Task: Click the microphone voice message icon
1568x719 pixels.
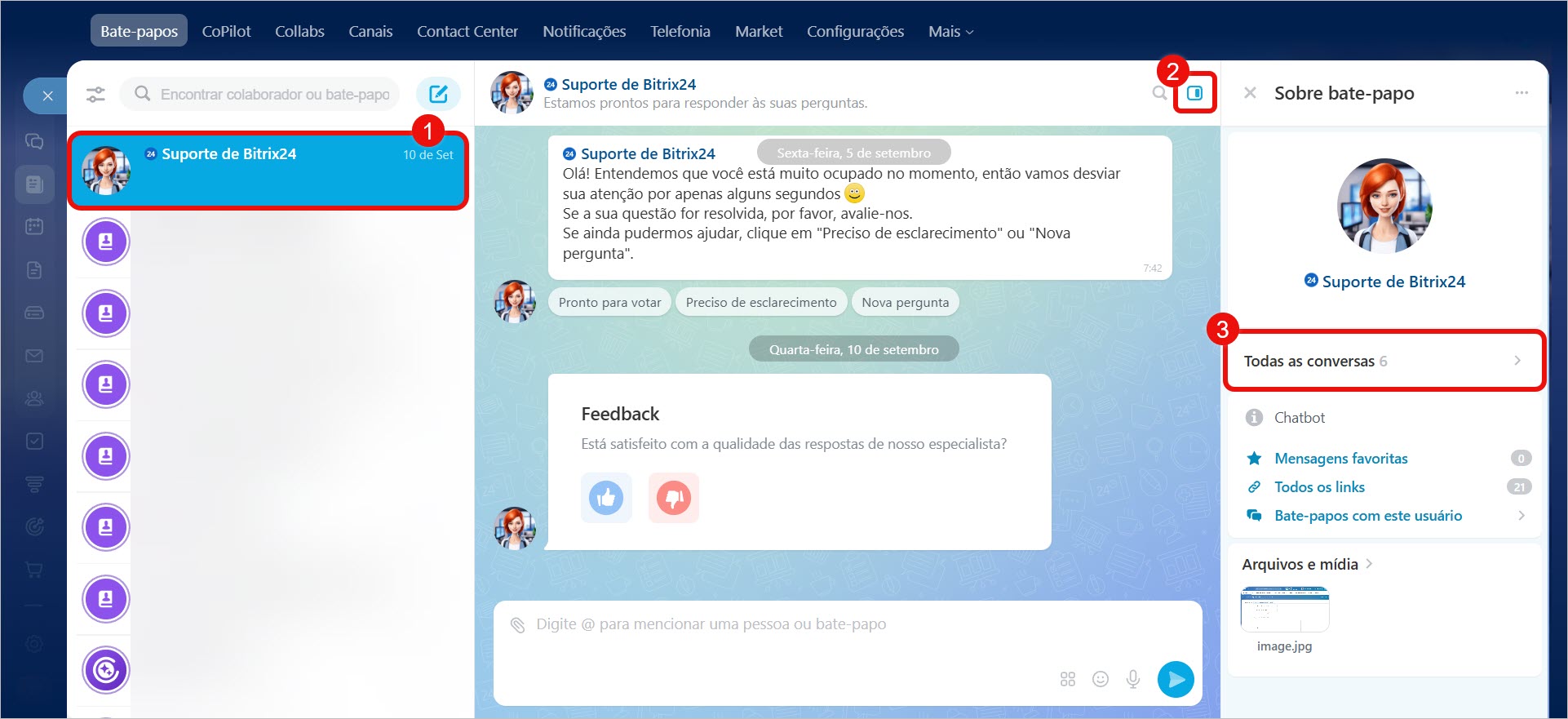Action: click(1133, 679)
